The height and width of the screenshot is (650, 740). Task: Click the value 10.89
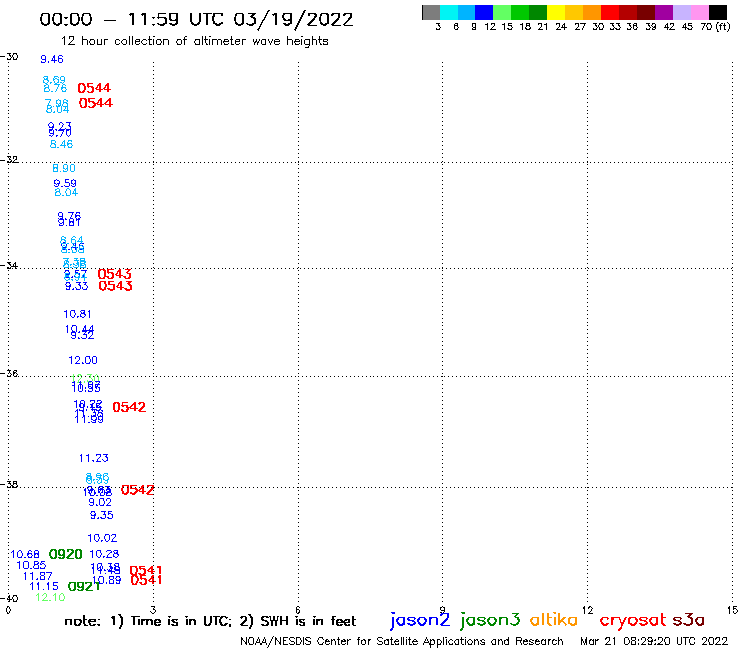click(x=108, y=580)
